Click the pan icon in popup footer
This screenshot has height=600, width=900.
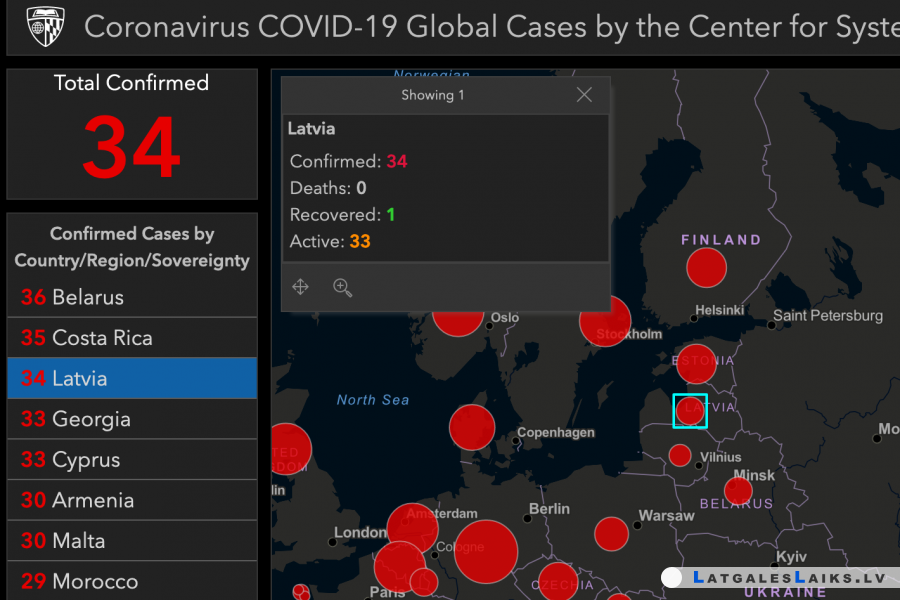click(300, 287)
